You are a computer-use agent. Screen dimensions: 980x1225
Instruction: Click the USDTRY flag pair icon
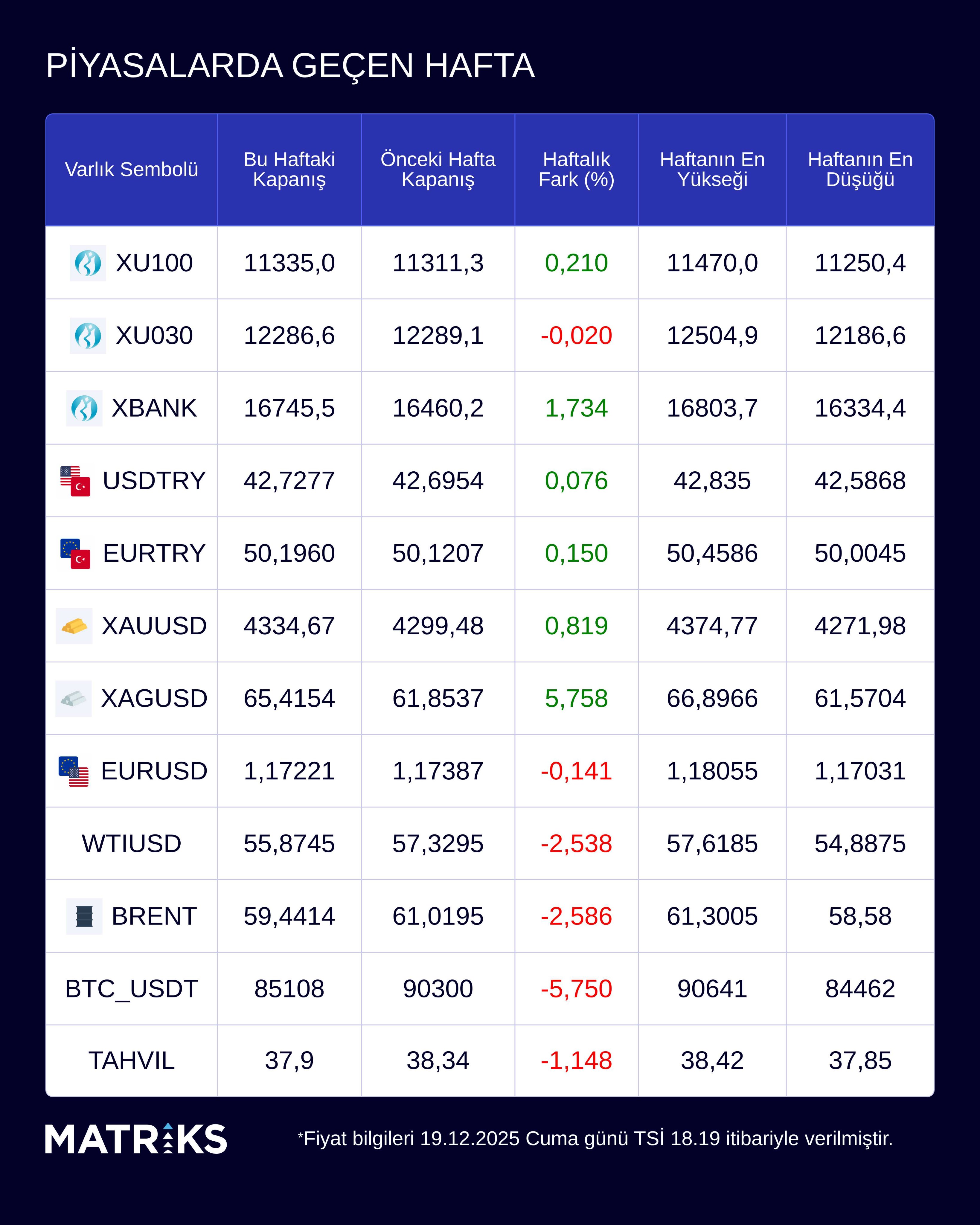pos(76,481)
